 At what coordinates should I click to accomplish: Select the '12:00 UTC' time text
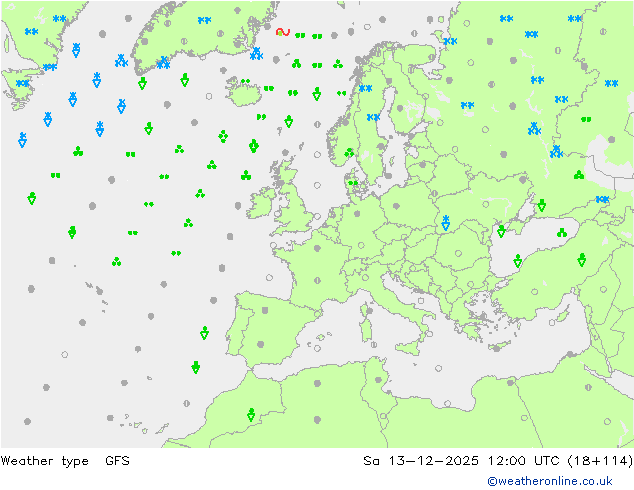tap(524, 460)
